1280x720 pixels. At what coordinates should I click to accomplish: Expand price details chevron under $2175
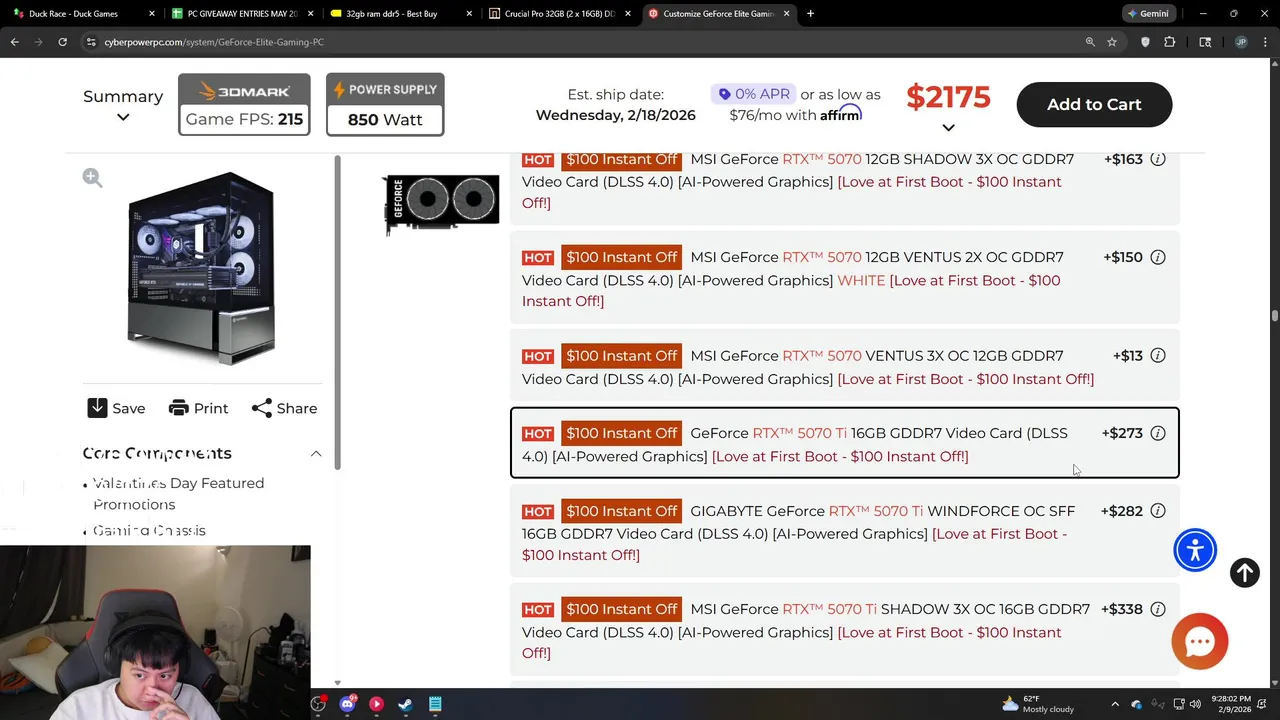coord(948,128)
